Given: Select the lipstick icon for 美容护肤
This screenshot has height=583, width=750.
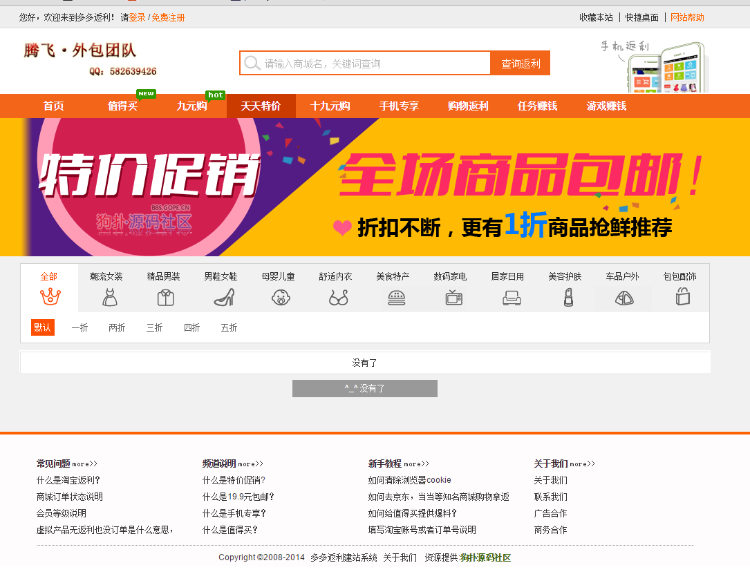Looking at the screenshot, I should tap(568, 298).
